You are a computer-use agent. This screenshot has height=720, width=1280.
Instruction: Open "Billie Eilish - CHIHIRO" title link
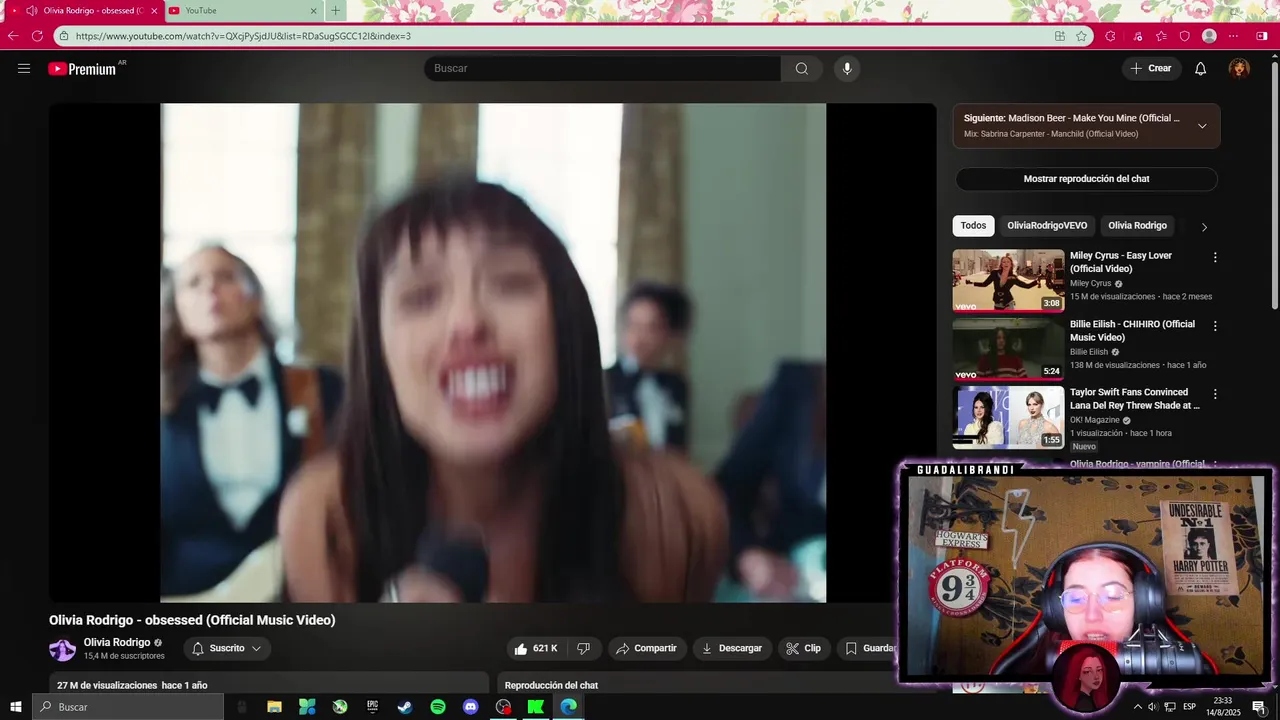coord(1132,331)
